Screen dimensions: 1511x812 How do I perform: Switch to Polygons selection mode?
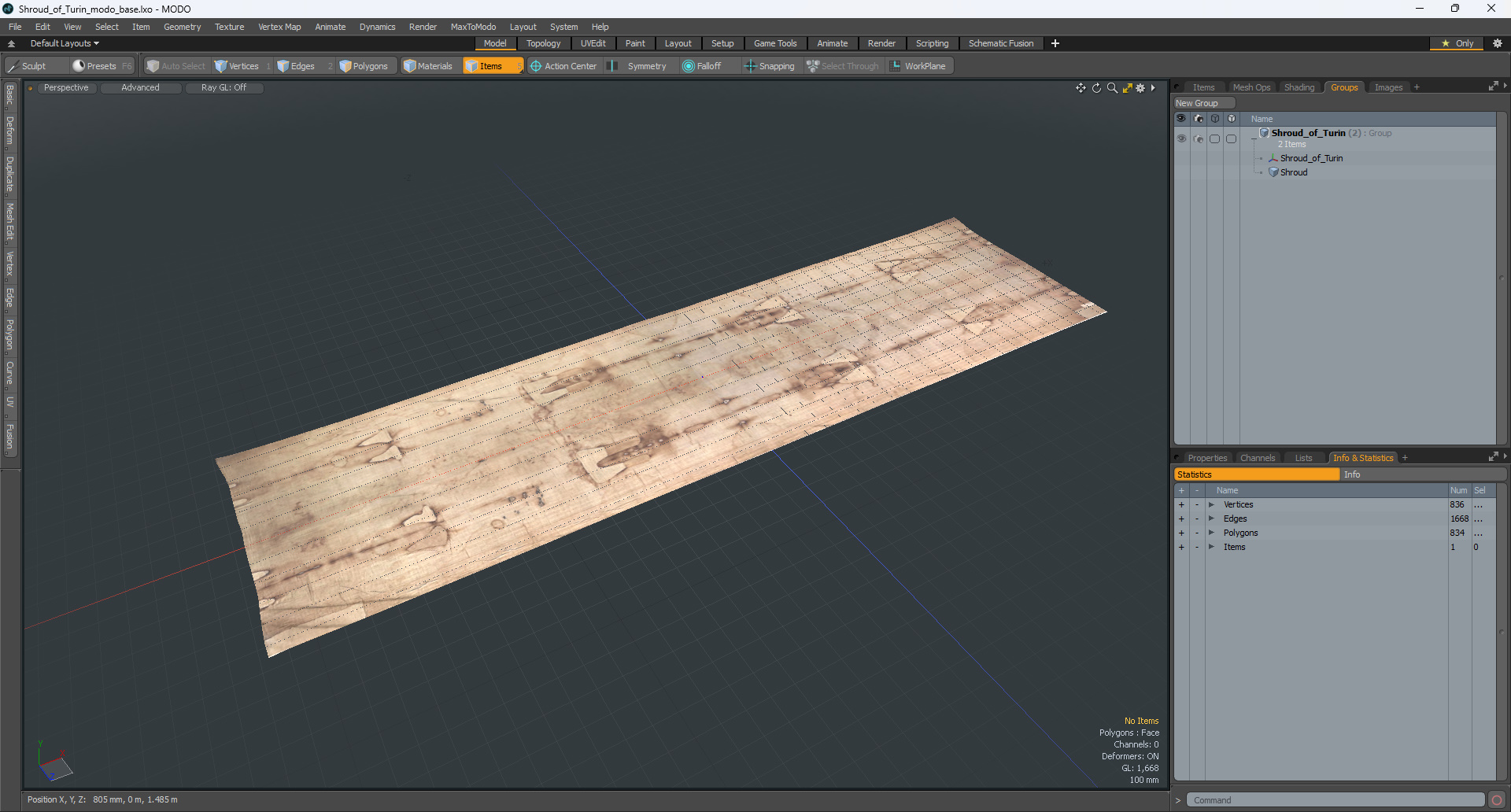[x=368, y=66]
